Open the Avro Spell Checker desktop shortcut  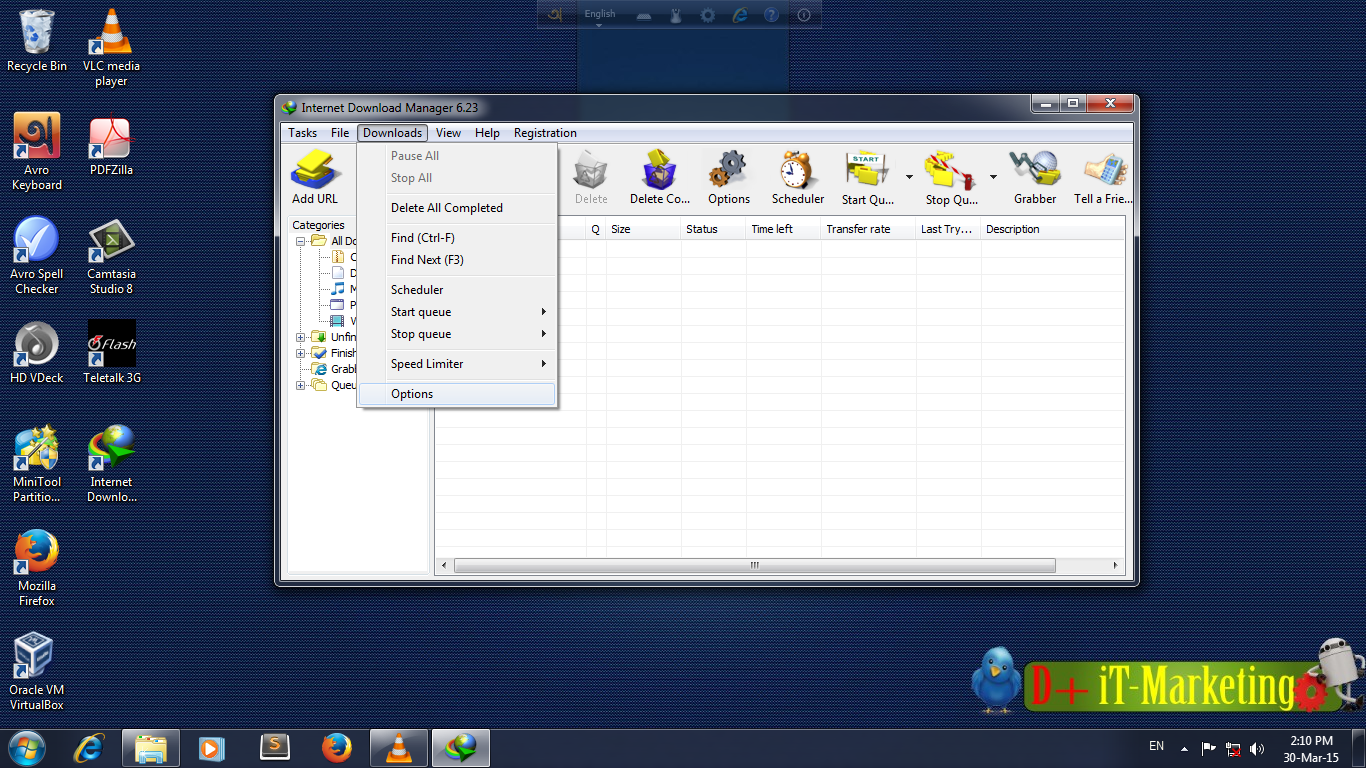coord(37,255)
